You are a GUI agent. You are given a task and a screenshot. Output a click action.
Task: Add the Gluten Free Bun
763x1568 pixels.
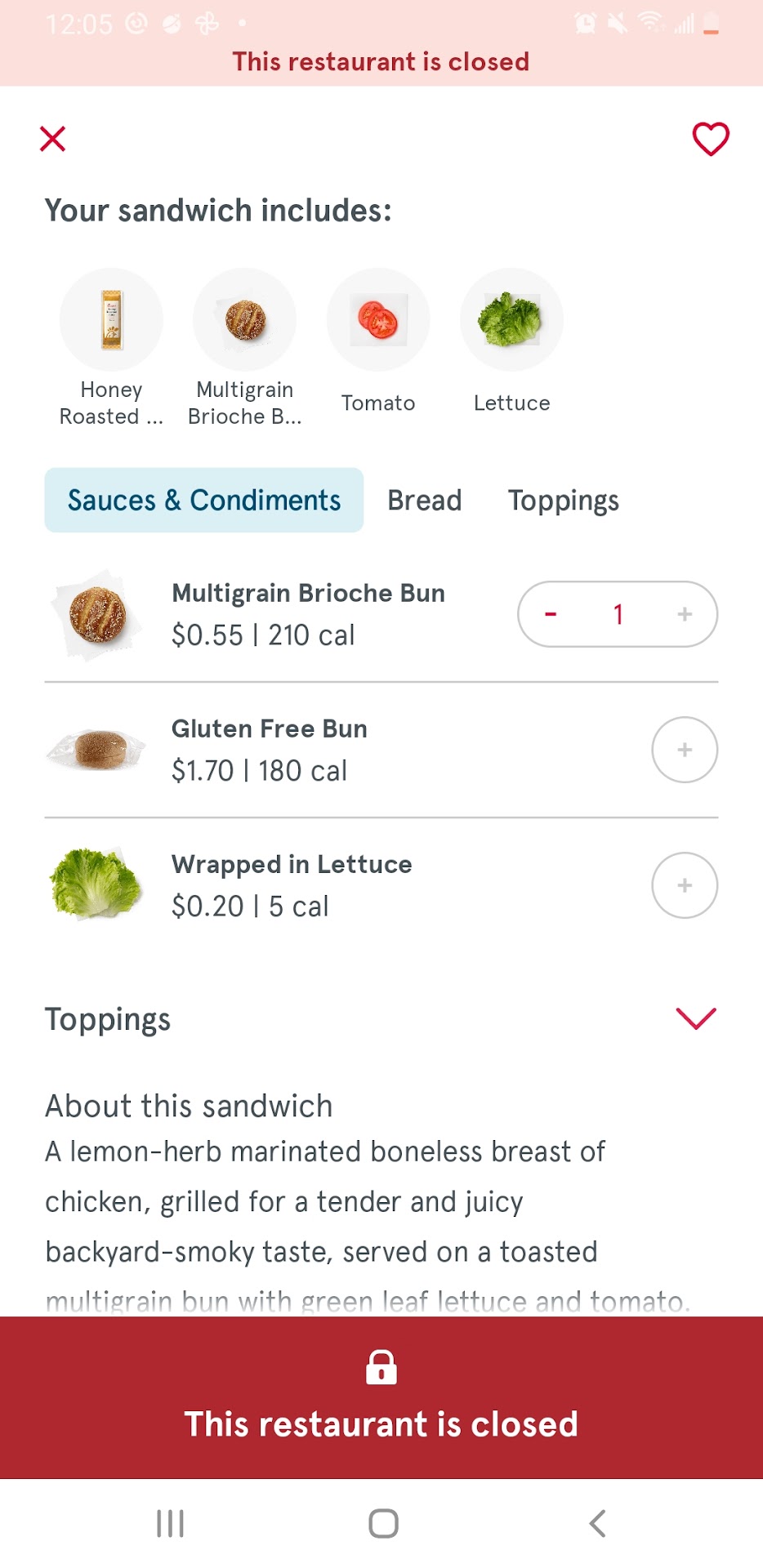685,750
